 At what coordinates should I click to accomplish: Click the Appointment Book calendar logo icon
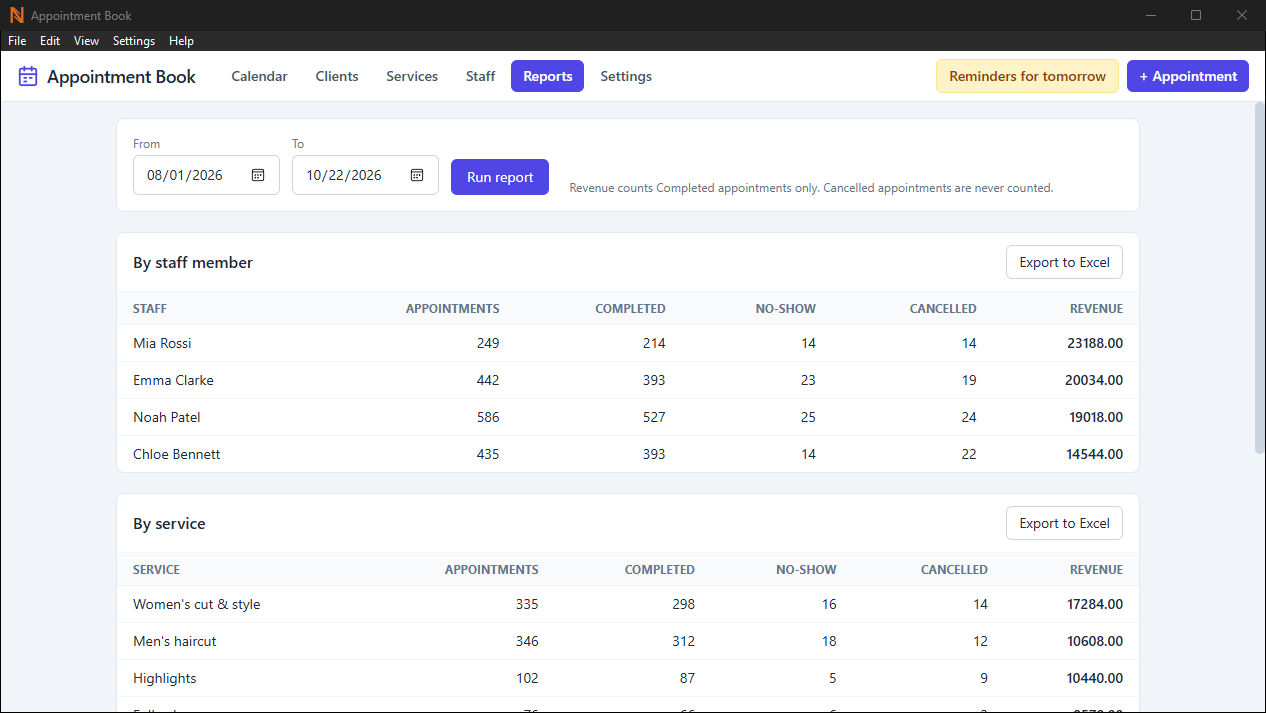coord(28,76)
